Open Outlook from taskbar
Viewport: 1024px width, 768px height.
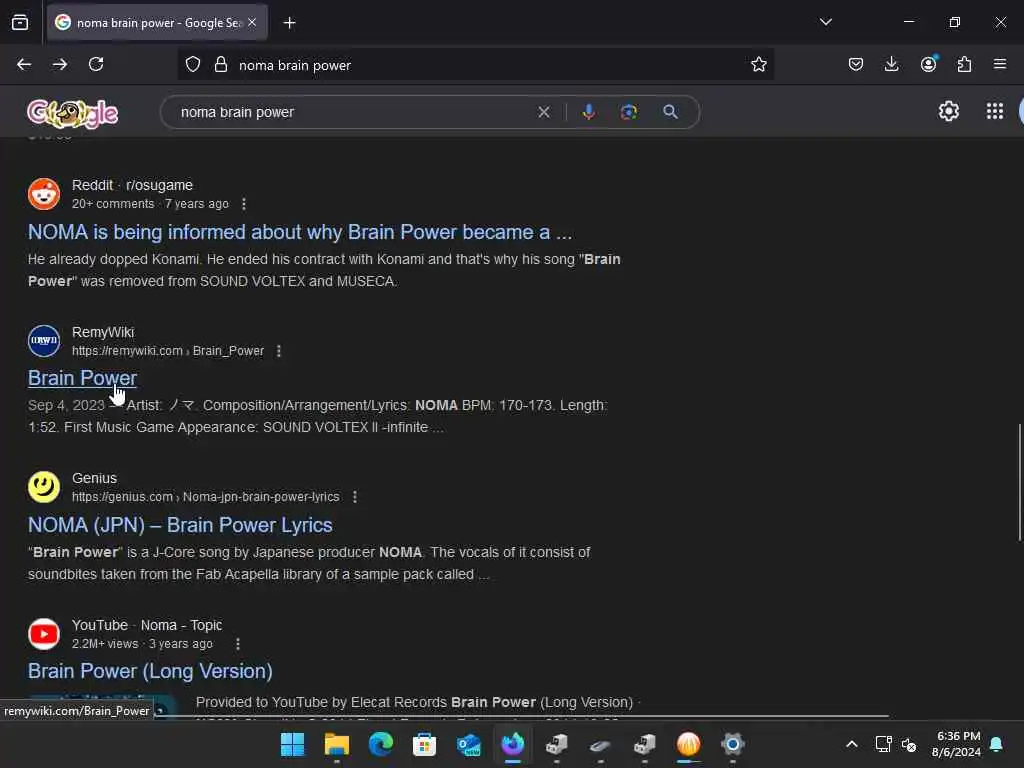[x=468, y=744]
